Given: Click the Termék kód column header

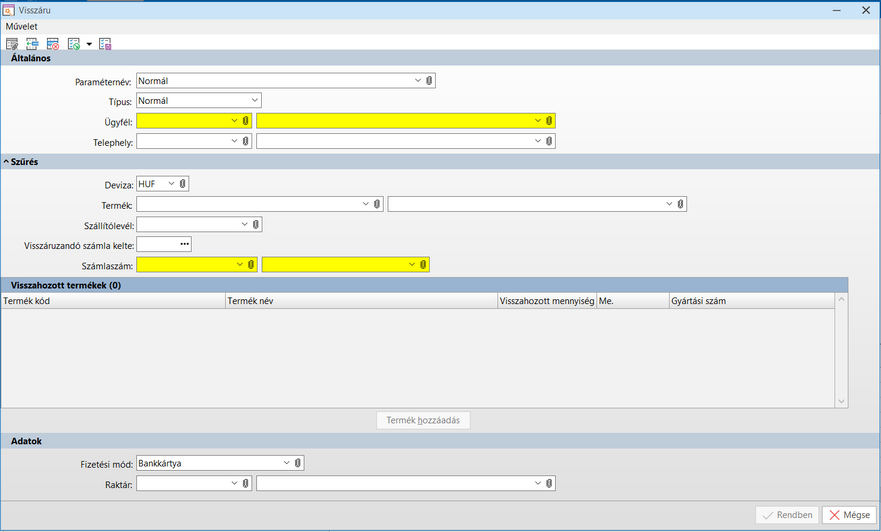Looking at the screenshot, I should click(113, 301).
